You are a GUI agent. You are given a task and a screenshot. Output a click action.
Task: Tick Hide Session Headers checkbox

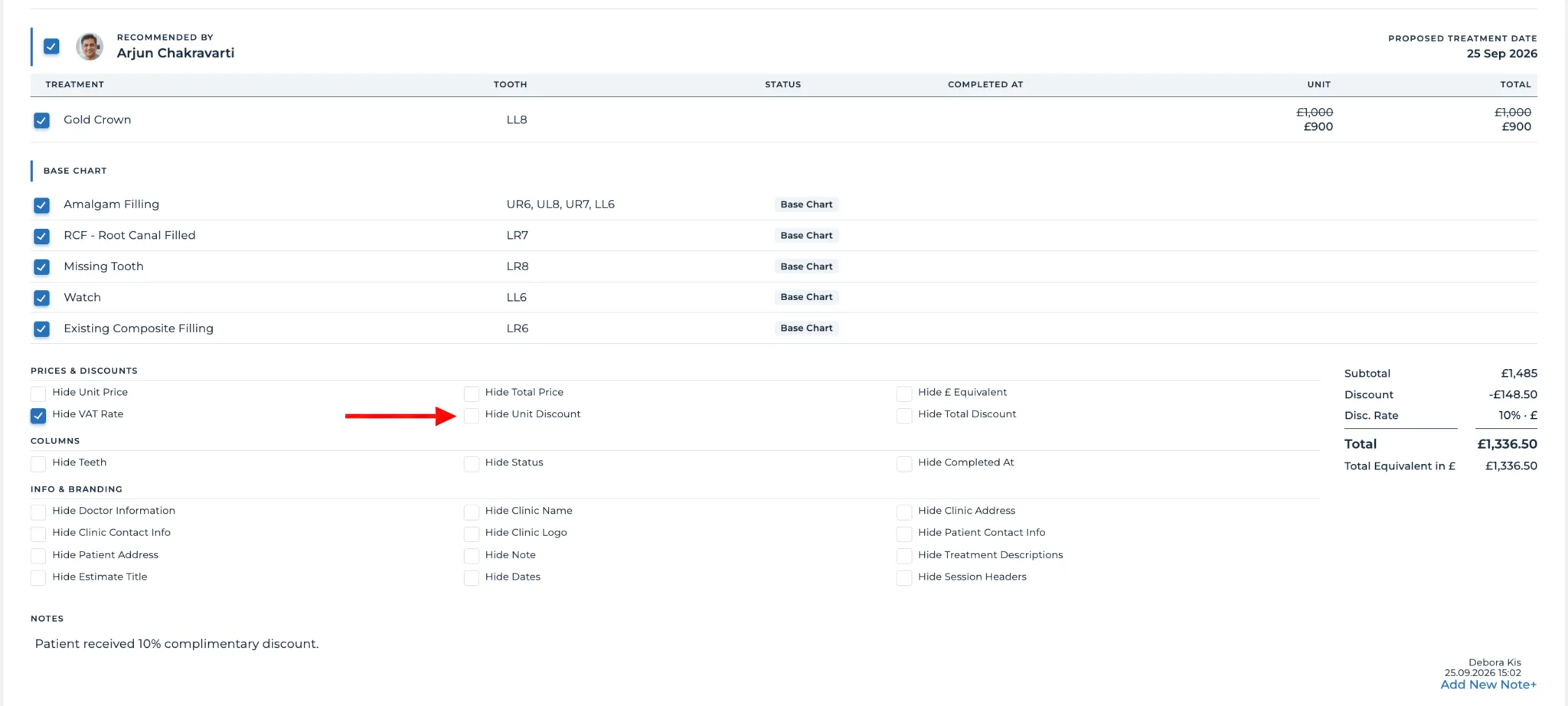[x=904, y=578]
